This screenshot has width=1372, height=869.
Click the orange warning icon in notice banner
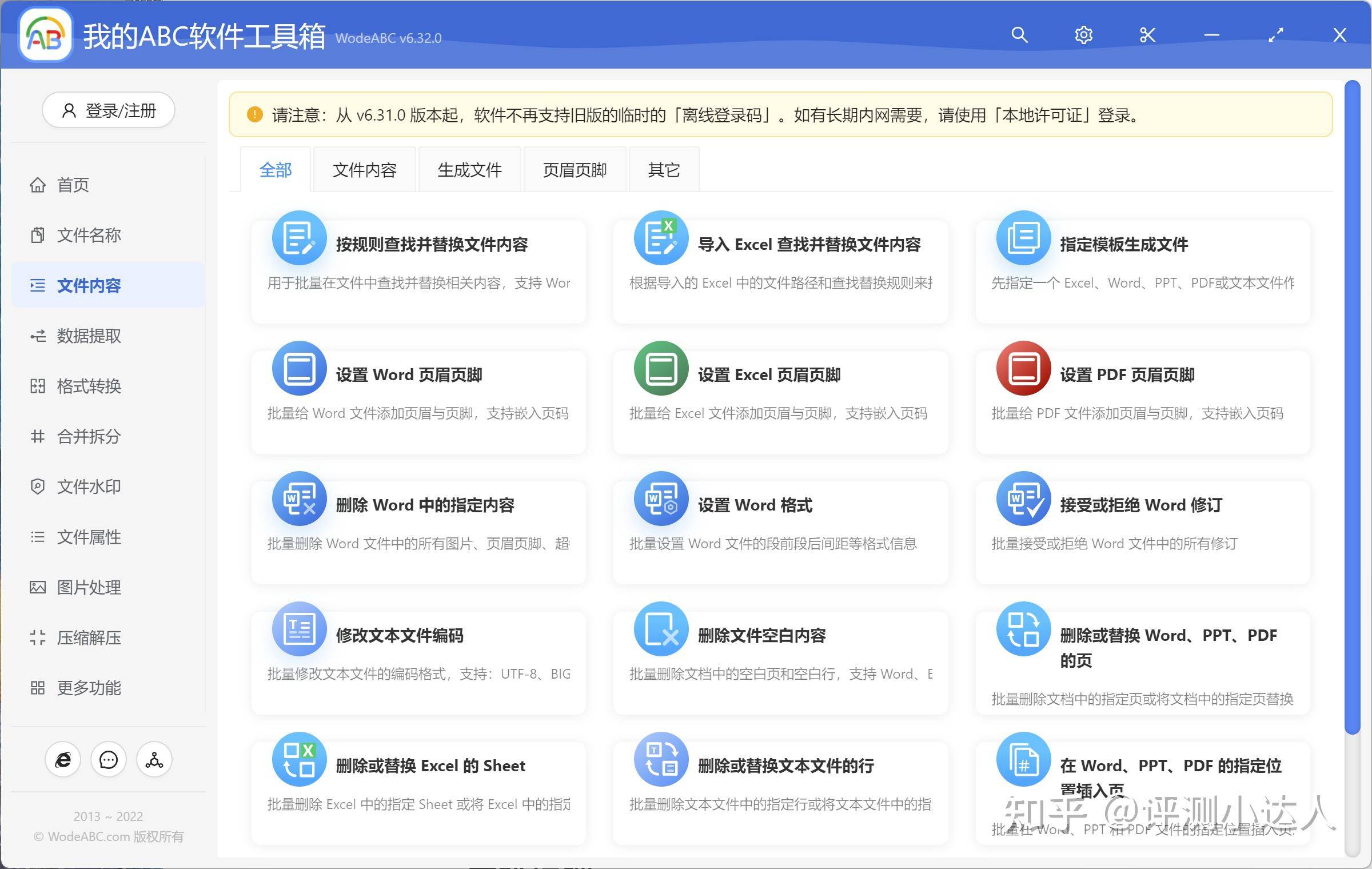click(x=254, y=115)
